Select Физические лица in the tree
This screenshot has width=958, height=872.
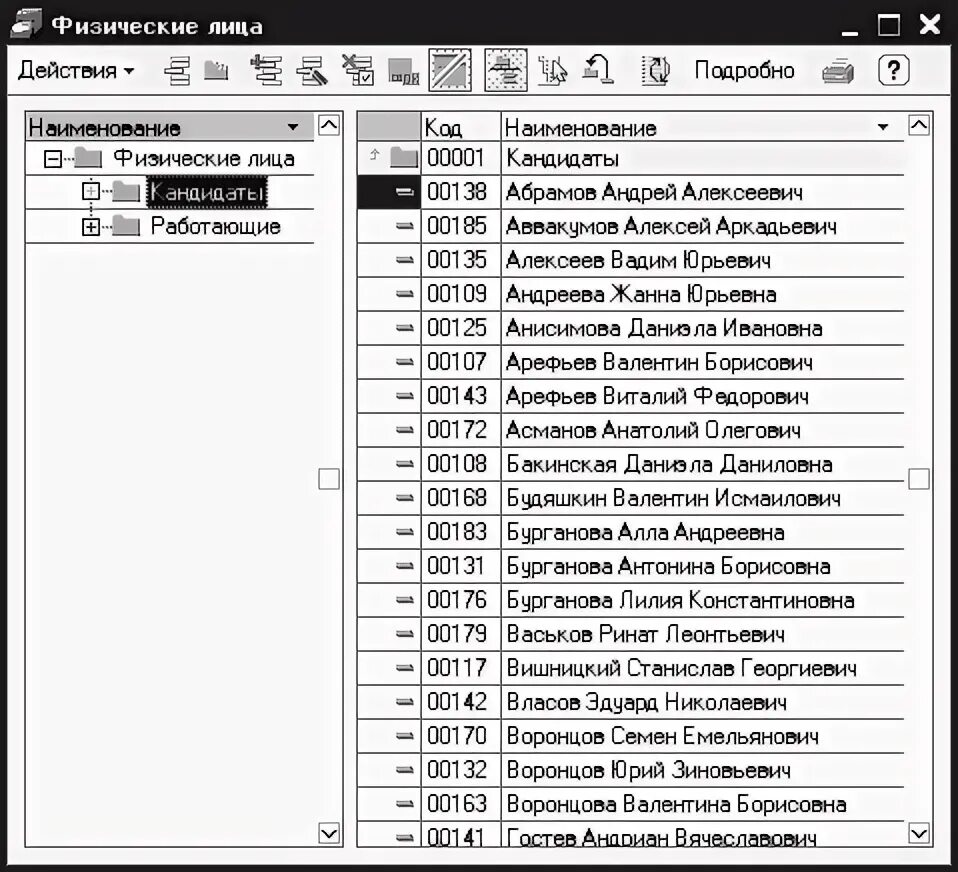point(204,159)
